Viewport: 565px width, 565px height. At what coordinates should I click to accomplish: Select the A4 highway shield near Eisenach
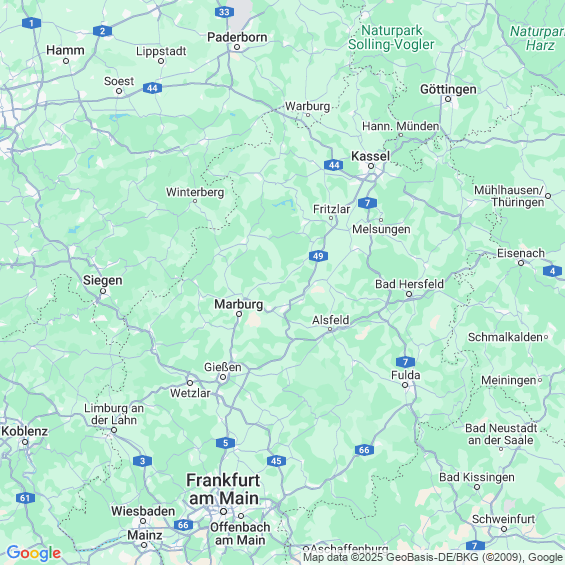pyautogui.click(x=552, y=271)
